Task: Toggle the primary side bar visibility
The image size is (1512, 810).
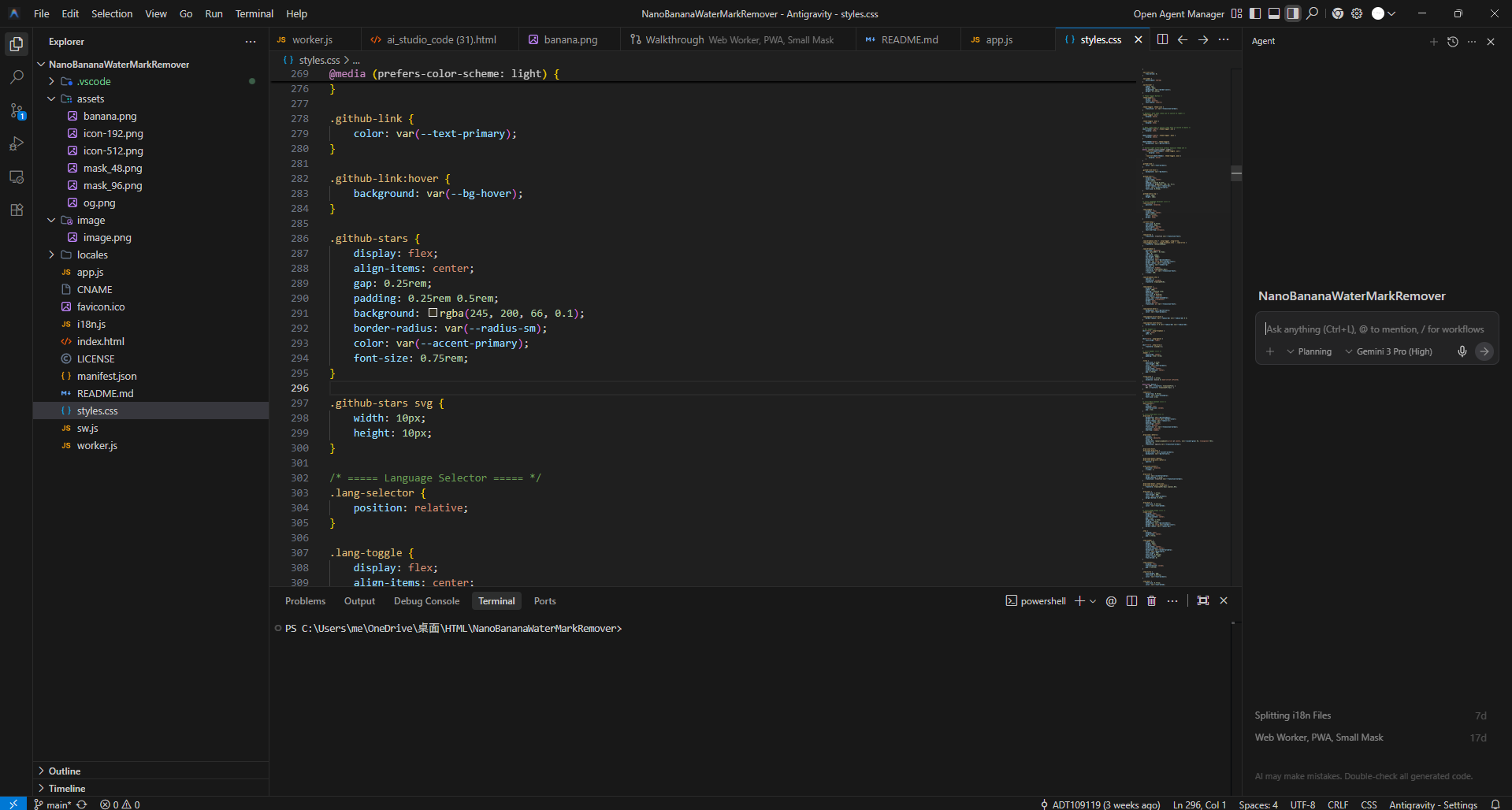Action: pos(1255,13)
